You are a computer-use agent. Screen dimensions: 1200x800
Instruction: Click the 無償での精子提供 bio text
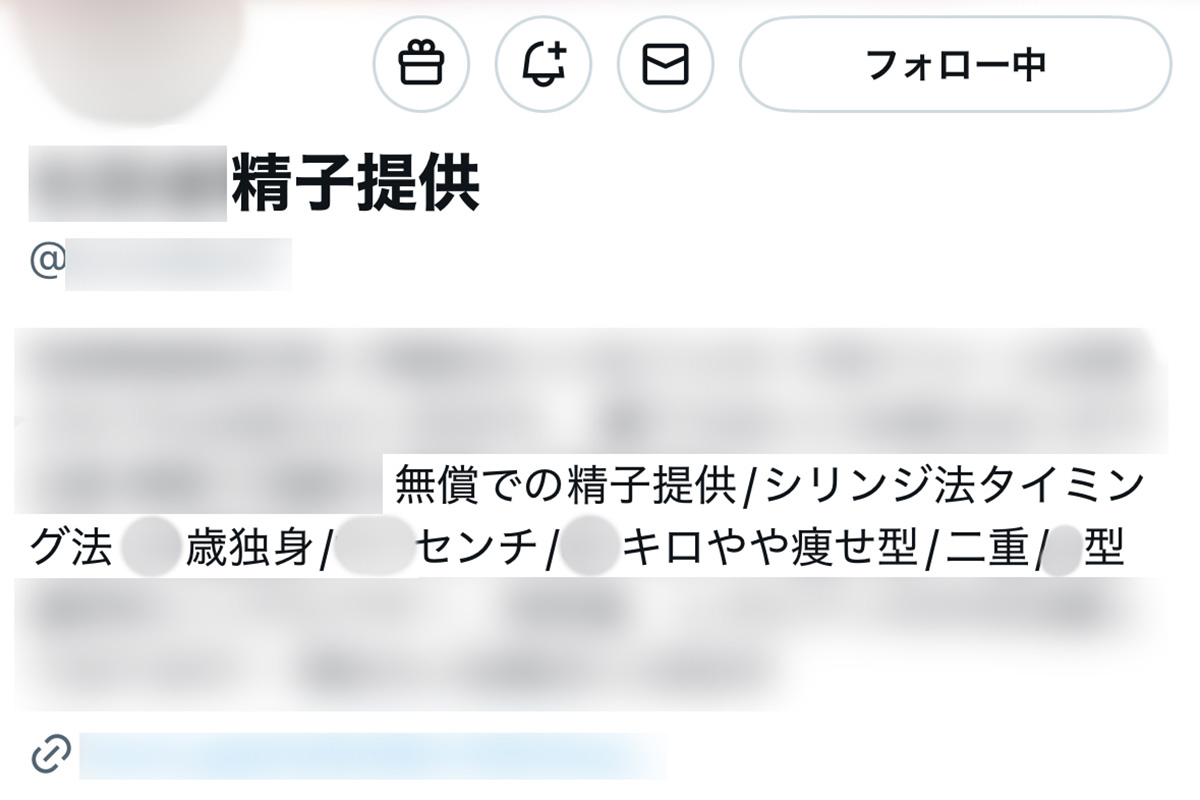[x=565, y=487]
